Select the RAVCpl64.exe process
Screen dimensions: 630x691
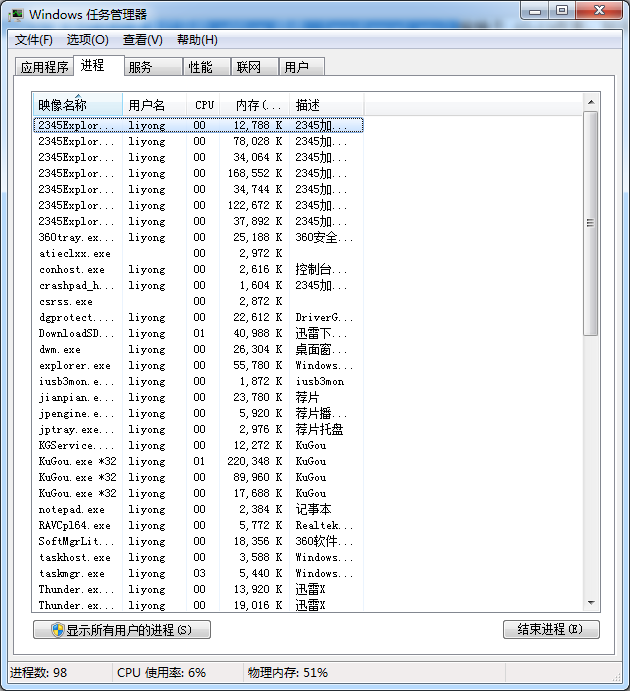click(x=198, y=525)
